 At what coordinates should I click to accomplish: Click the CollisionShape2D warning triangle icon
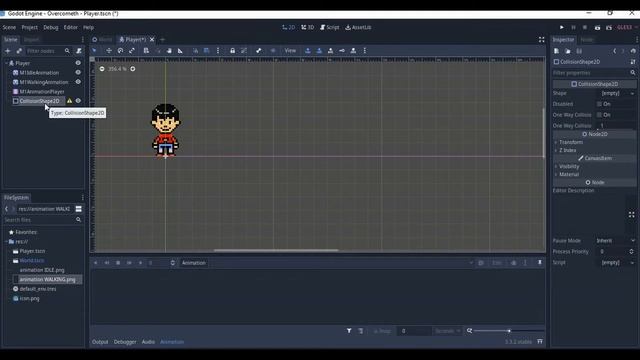(69, 101)
